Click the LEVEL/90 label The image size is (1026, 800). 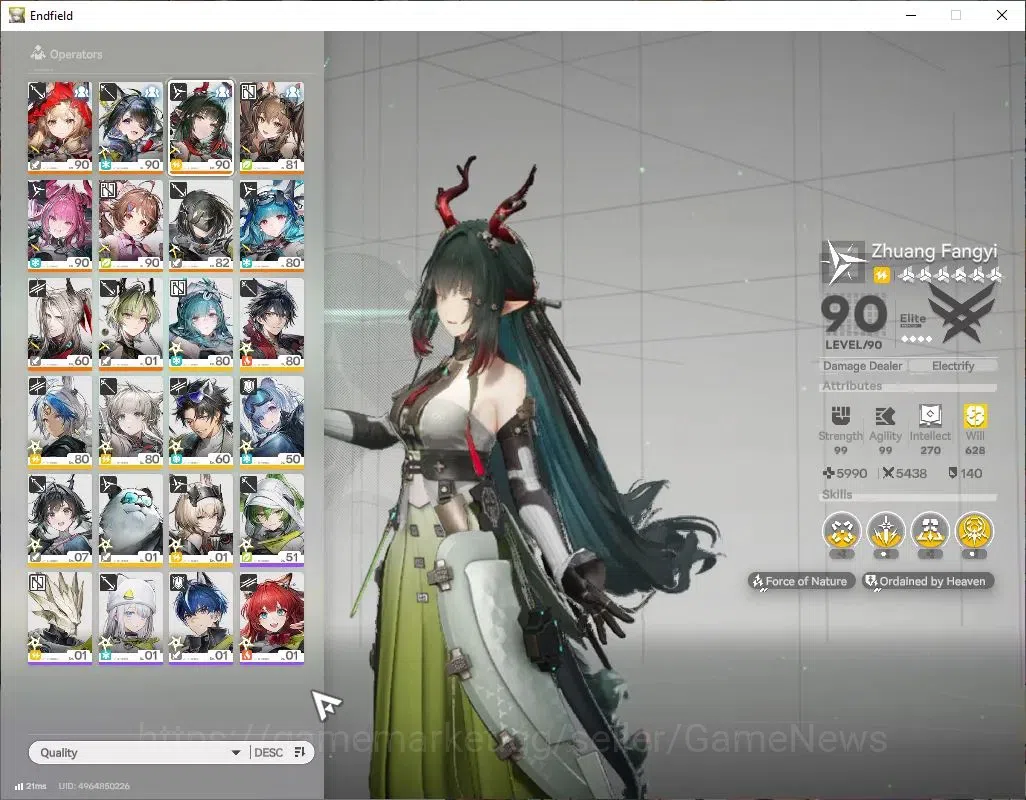(x=853, y=345)
